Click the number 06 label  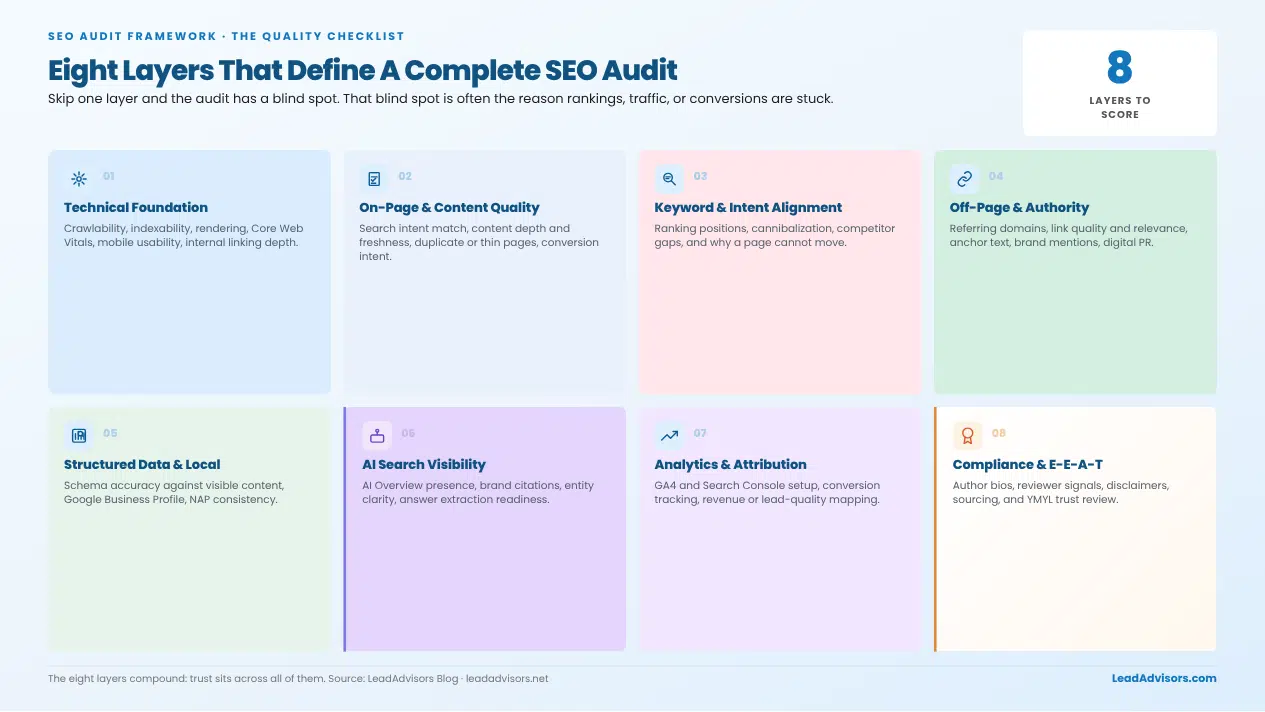(x=408, y=433)
